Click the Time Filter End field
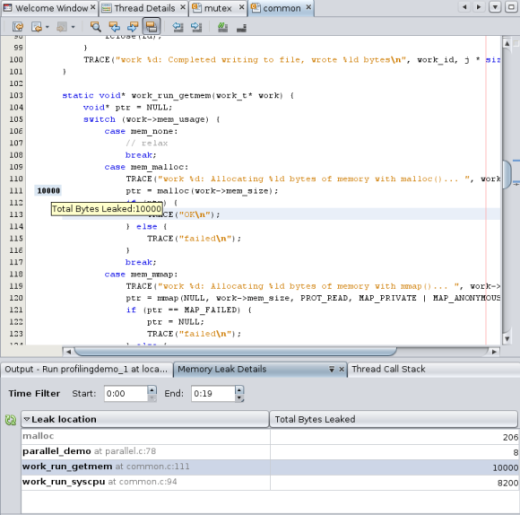Screen dimensions: 520x515 [213, 394]
